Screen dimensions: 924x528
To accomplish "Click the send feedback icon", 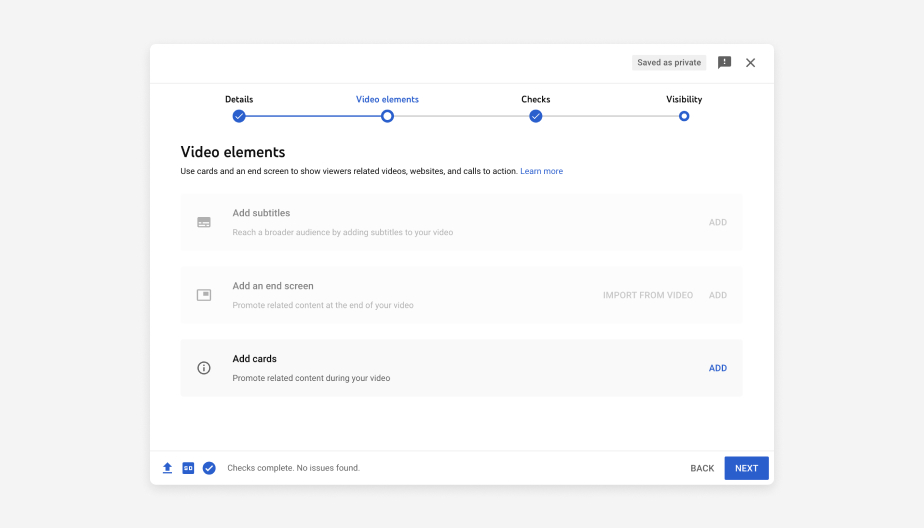I will coord(725,62).
